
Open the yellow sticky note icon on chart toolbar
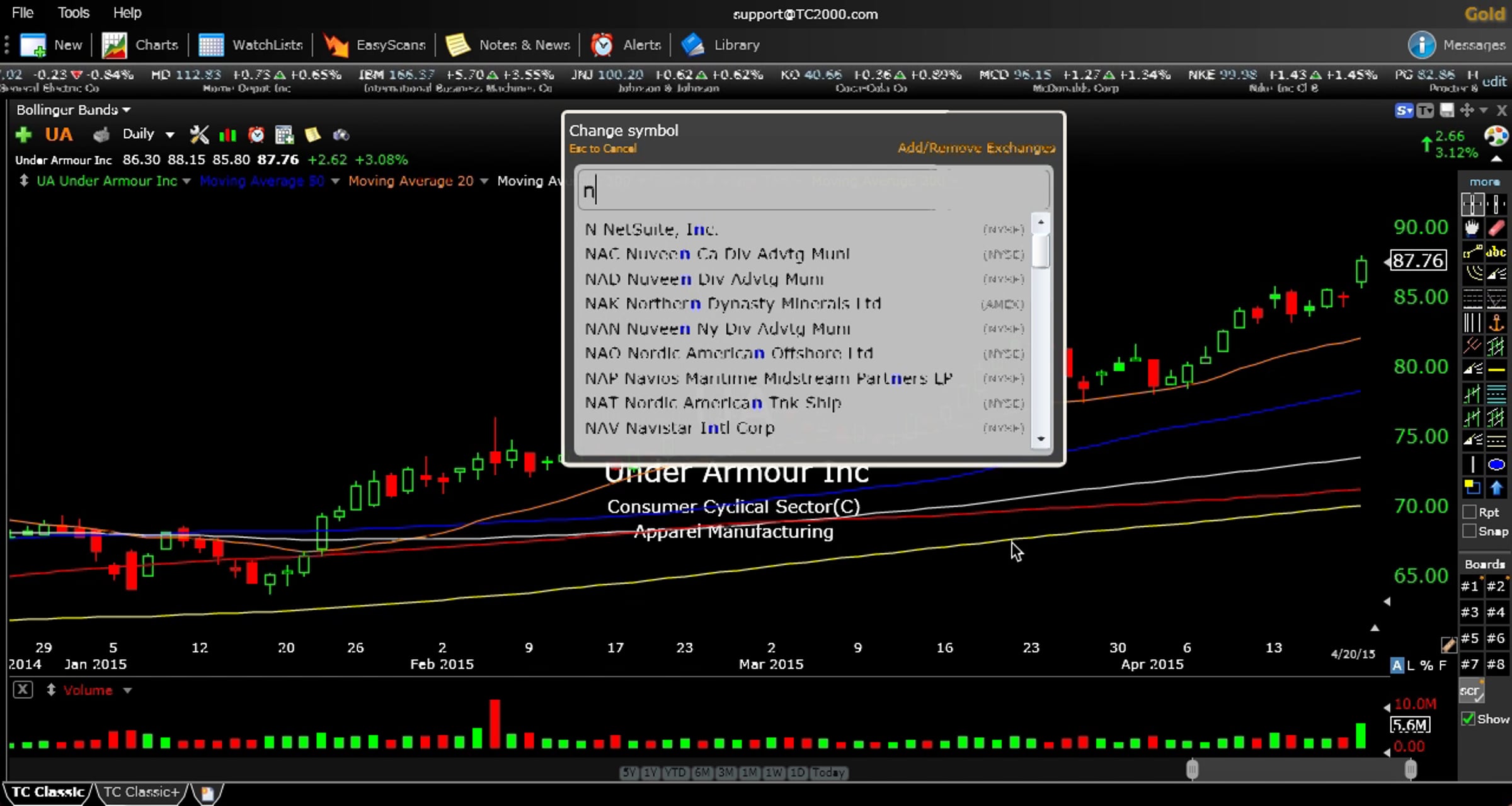(312, 134)
